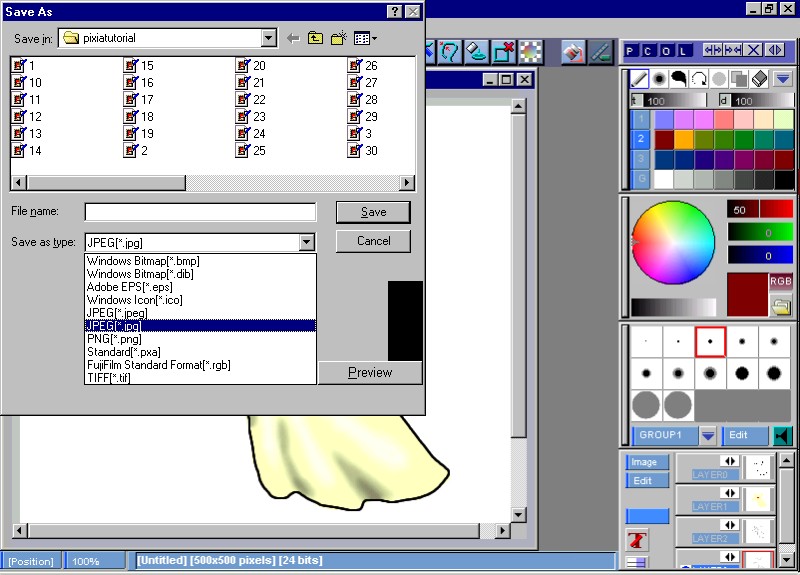This screenshot has width=800, height=575.
Task: Toggle the P panel button
Action: (632, 50)
